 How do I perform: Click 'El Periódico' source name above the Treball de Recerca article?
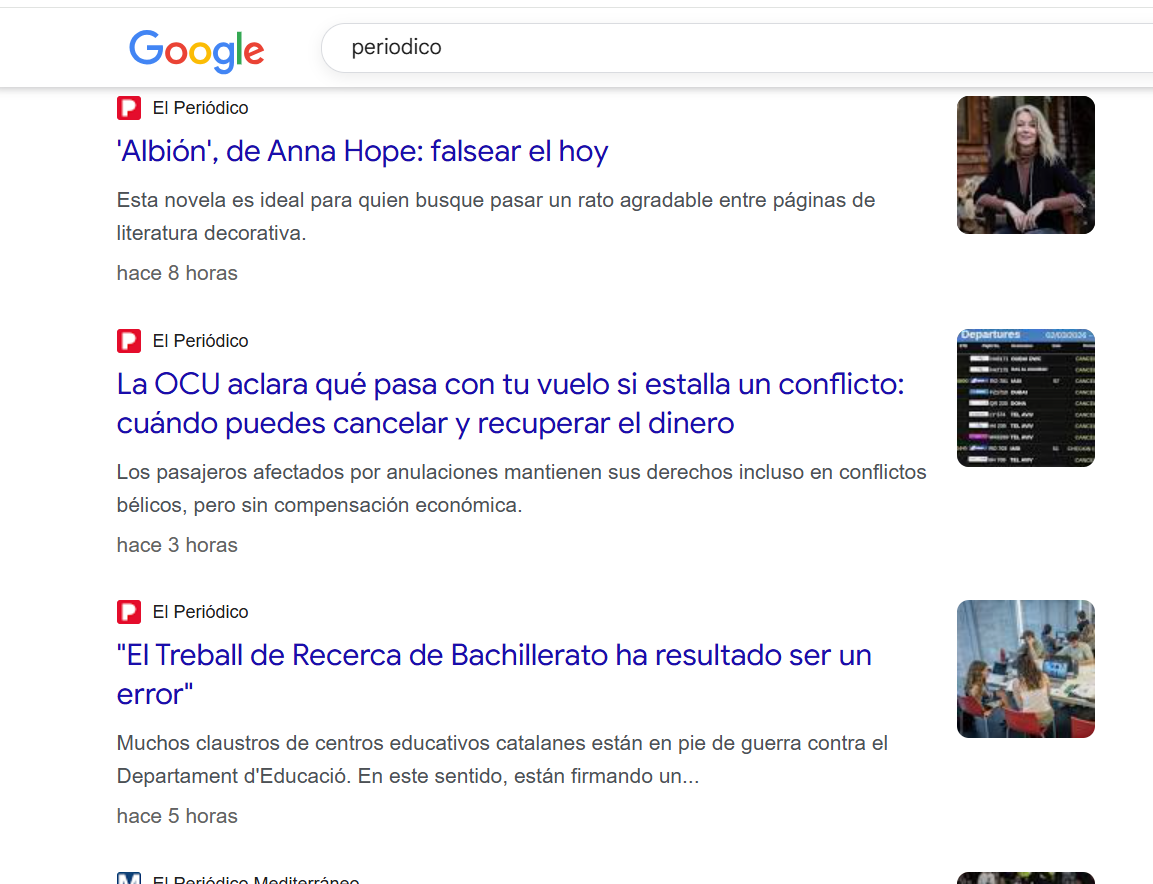point(201,612)
